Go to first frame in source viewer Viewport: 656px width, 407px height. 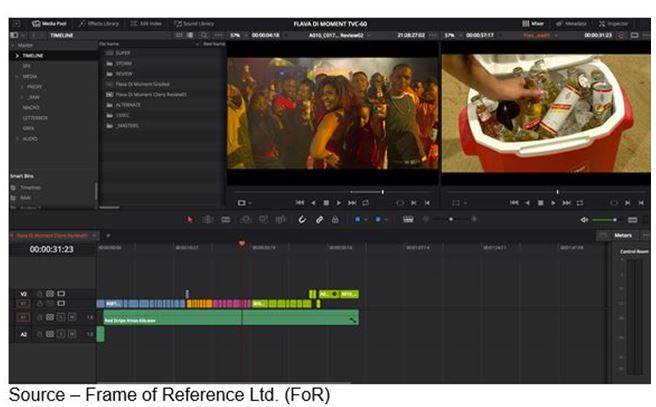(x=300, y=203)
